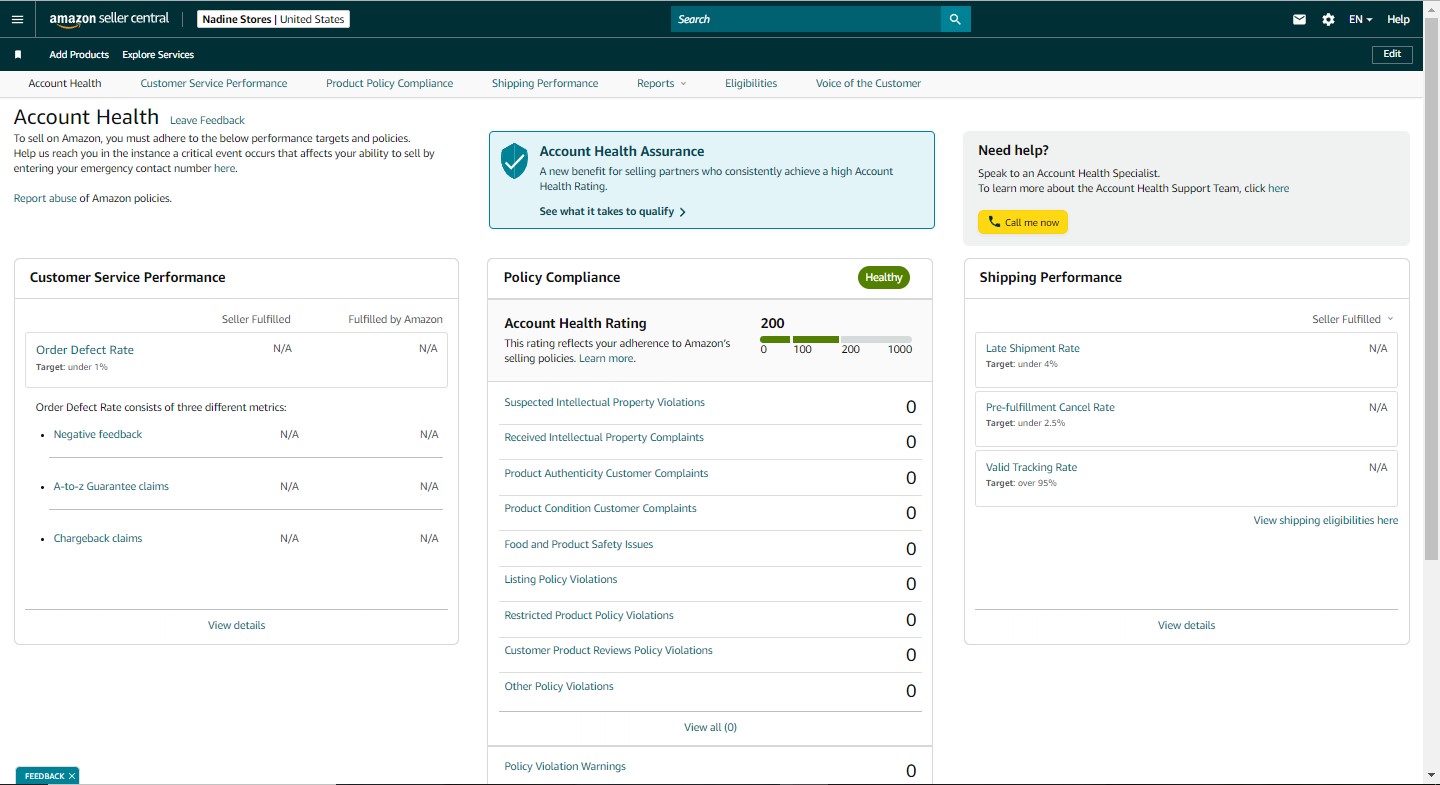Open Policy Violation Warnings
The height and width of the screenshot is (785, 1440).
point(565,766)
